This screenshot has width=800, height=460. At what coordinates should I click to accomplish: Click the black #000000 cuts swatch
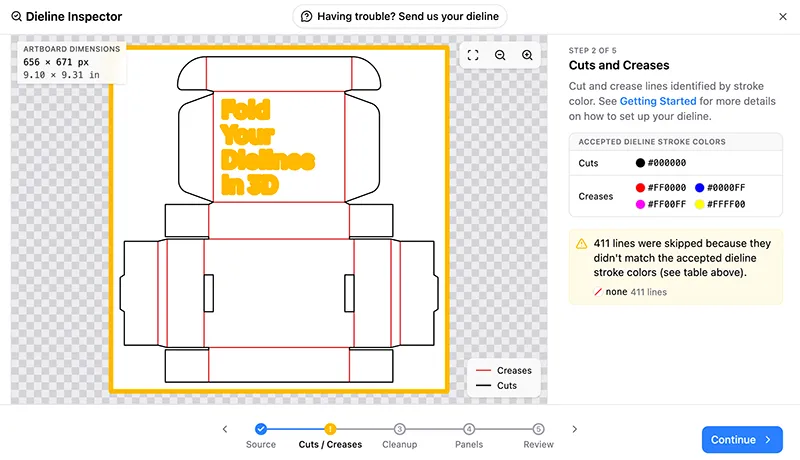tap(640, 163)
